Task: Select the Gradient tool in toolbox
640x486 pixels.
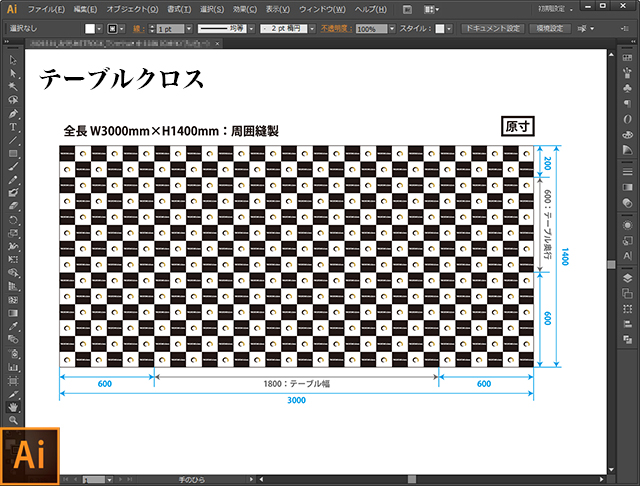Action: pyautogui.click(x=13, y=313)
